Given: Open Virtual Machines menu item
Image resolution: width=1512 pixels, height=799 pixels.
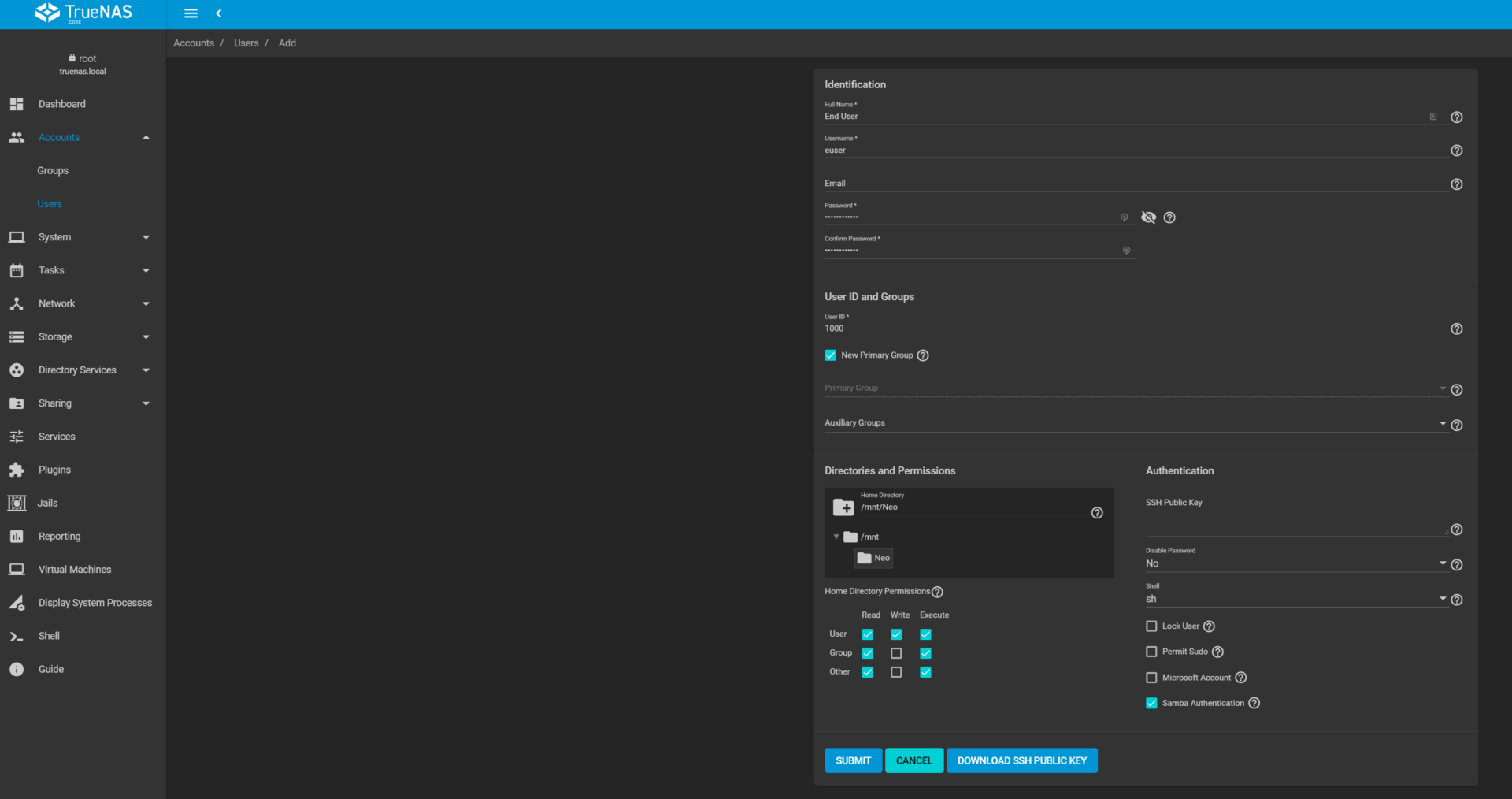Looking at the screenshot, I should pyautogui.click(x=83, y=570).
